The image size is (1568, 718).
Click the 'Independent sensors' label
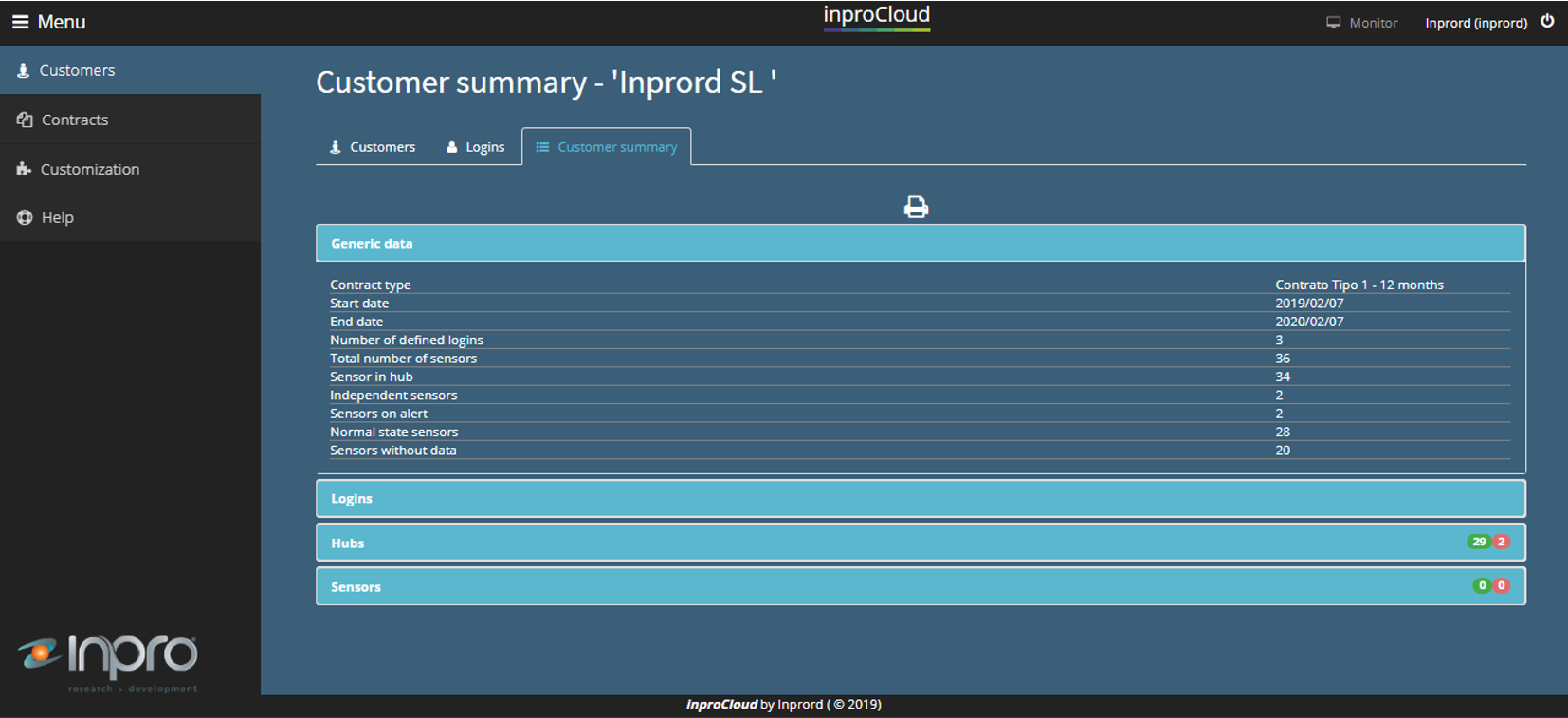click(393, 395)
